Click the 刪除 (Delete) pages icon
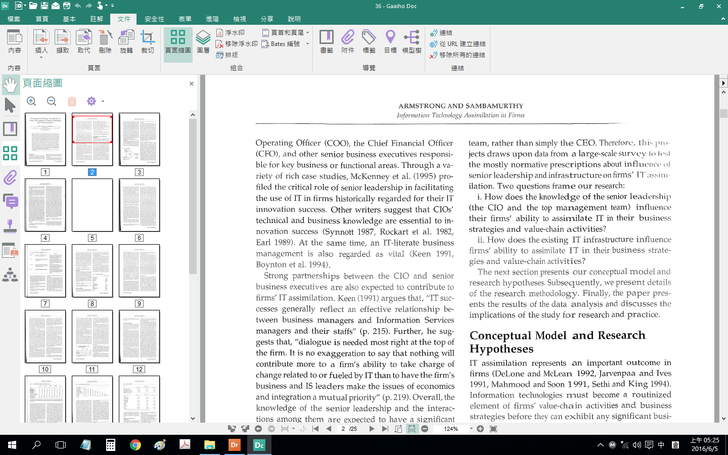728x455 pixels. (x=105, y=41)
